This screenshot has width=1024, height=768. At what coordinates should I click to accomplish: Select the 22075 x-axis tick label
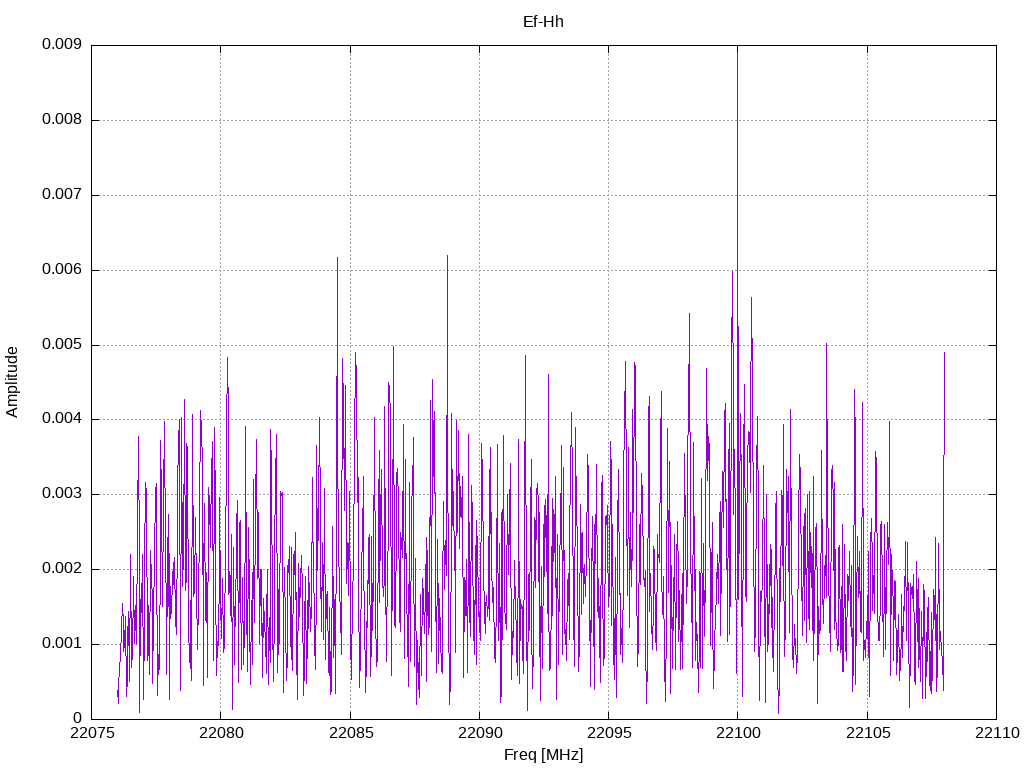pyautogui.click(x=91, y=733)
